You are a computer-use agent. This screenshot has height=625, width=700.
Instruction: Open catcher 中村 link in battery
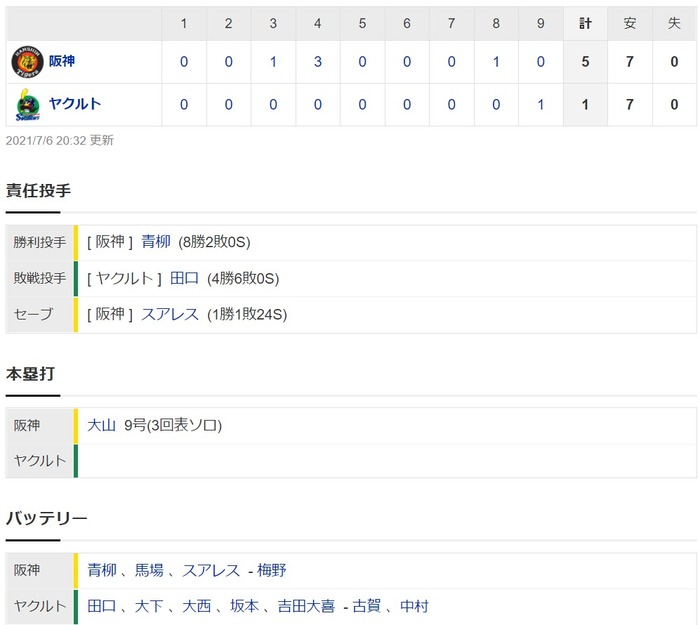tap(415, 606)
